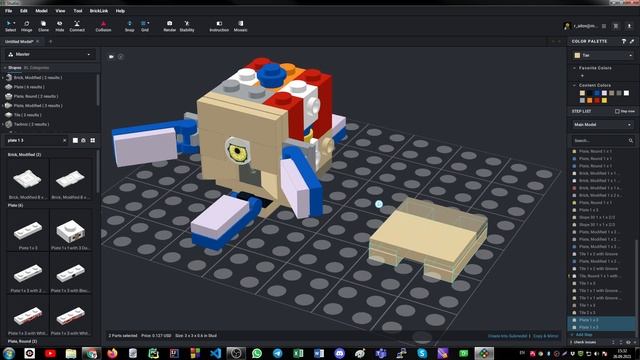
Task: Open the View menu
Action: 60,11
